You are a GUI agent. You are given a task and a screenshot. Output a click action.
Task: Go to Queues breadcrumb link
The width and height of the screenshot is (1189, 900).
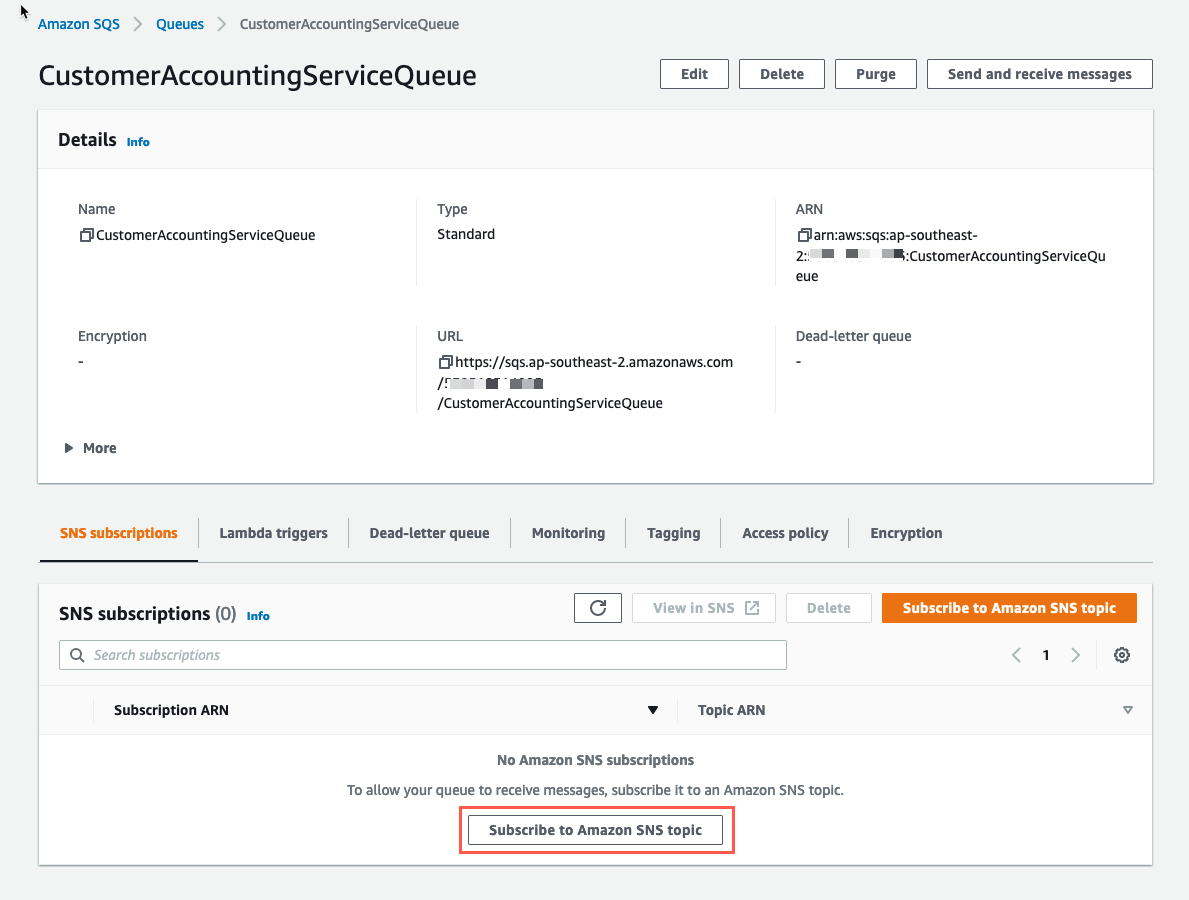pos(180,24)
